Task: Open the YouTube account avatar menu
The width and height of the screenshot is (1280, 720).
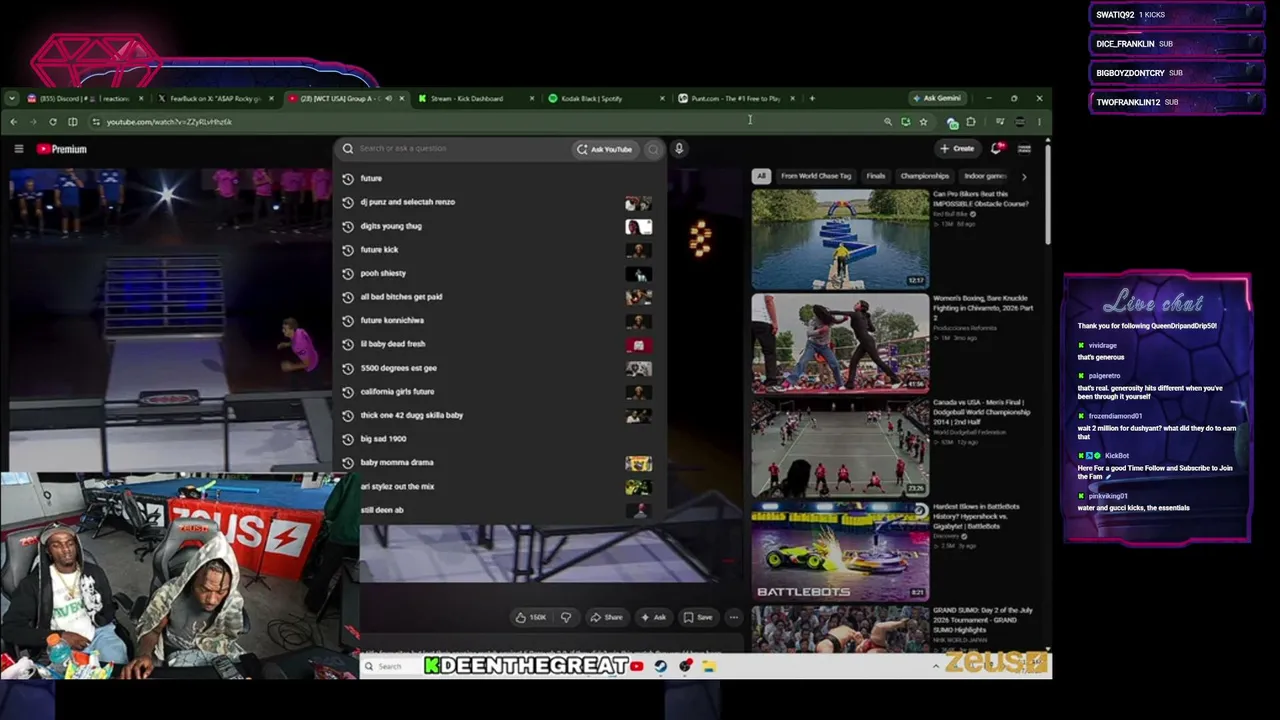Action: 1024,149
